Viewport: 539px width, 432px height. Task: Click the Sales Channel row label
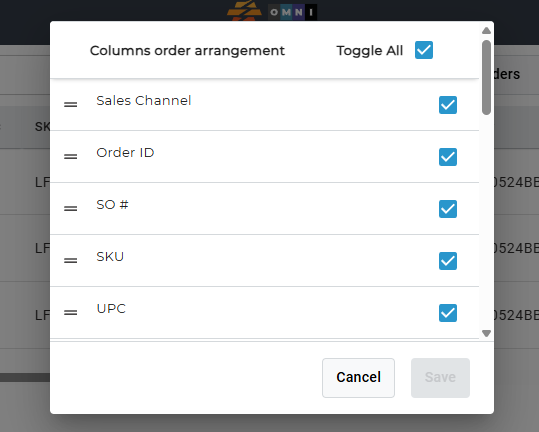click(x=144, y=101)
